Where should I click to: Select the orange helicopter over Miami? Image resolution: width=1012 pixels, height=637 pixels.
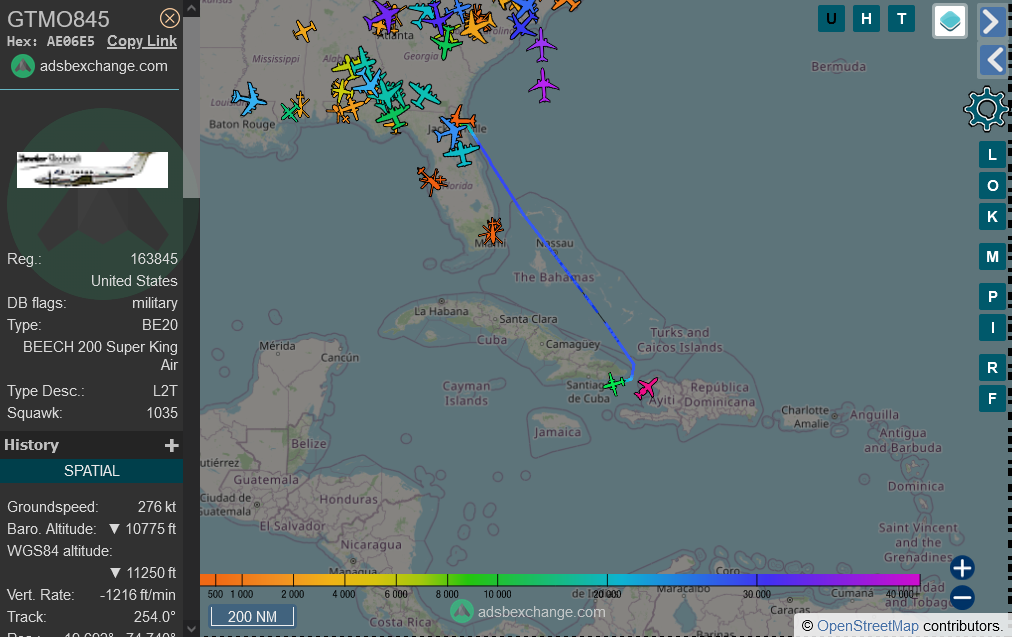click(x=492, y=231)
